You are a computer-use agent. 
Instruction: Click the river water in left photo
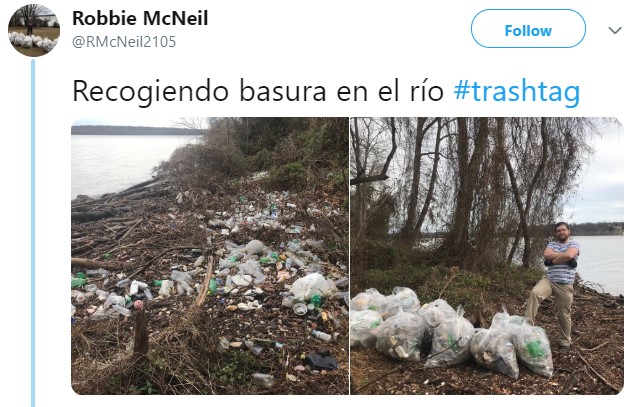point(121,164)
